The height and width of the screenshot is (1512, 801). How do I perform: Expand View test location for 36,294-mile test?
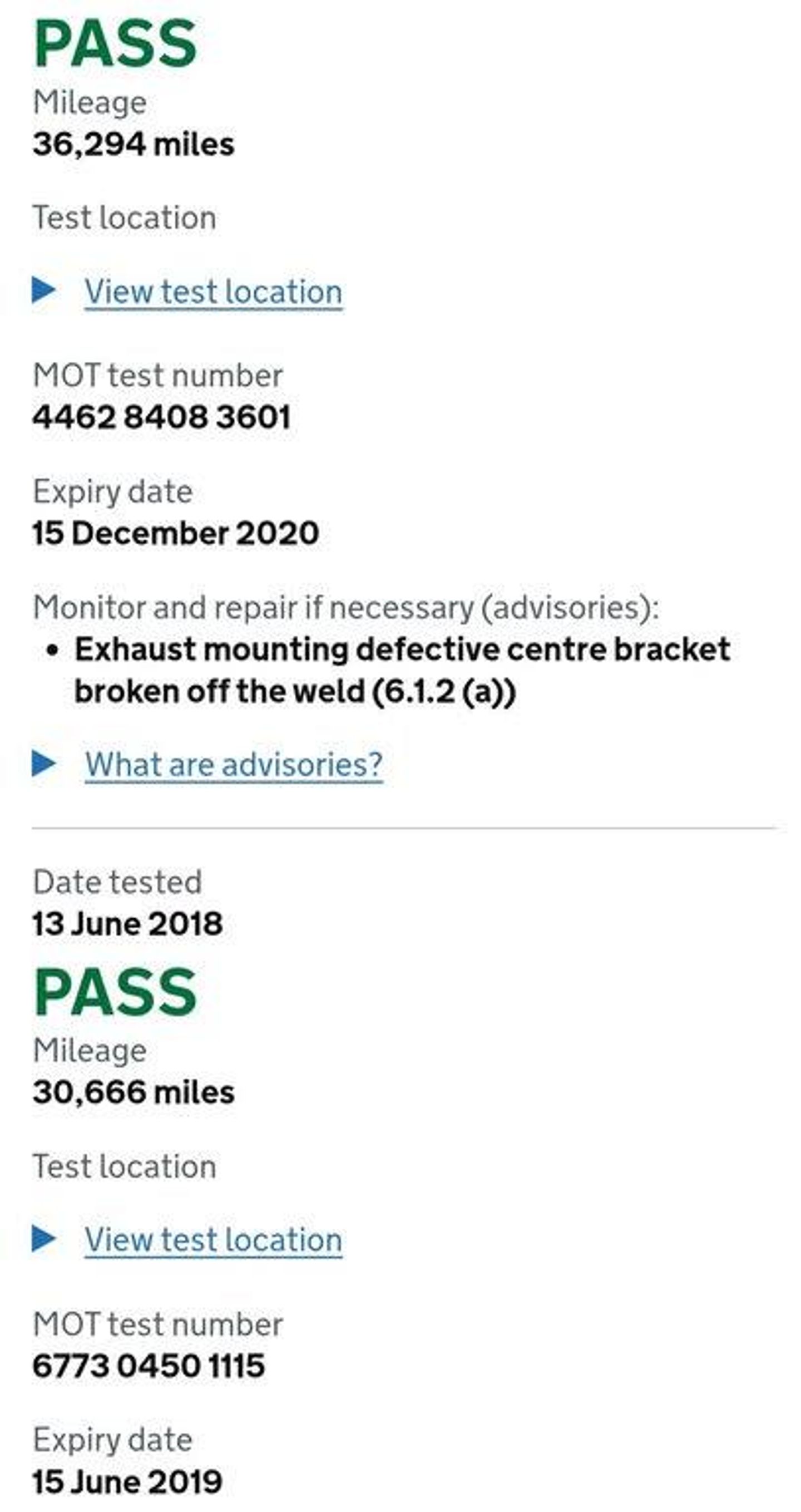(x=213, y=292)
